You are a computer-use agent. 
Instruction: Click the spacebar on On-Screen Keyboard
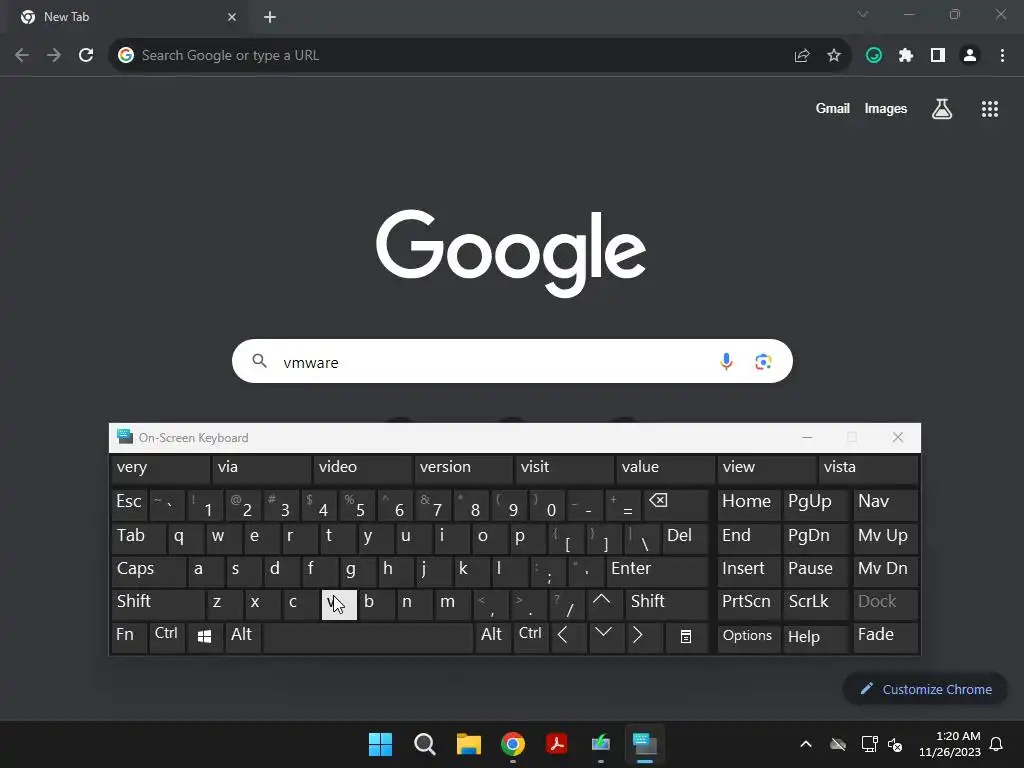[x=368, y=636]
